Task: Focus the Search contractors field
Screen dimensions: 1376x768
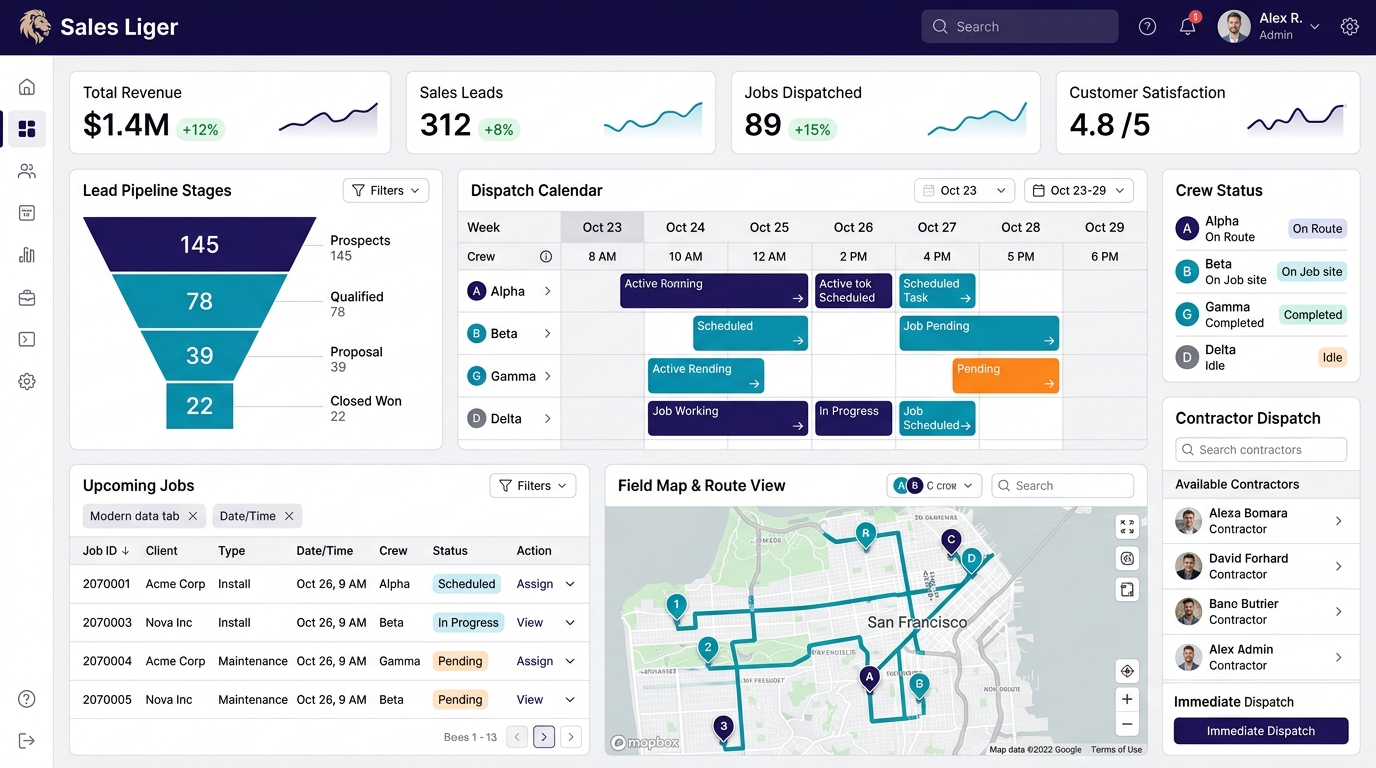Action: (1261, 450)
